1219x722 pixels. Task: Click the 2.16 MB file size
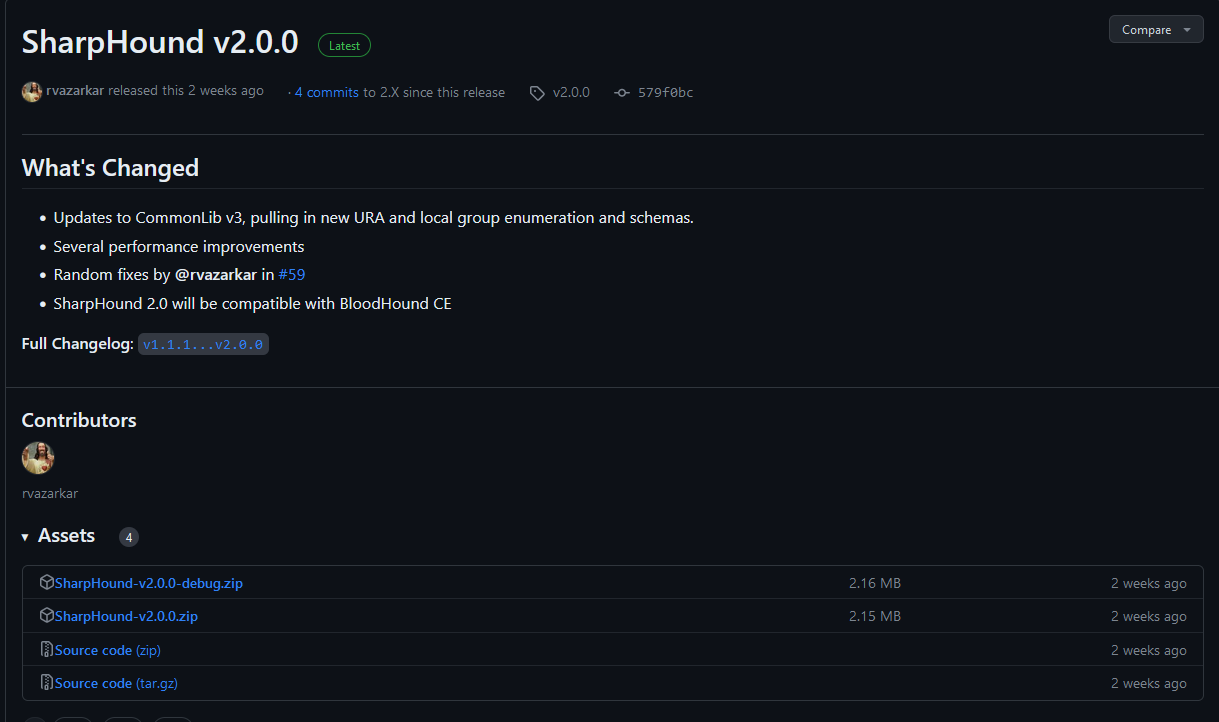click(x=875, y=583)
